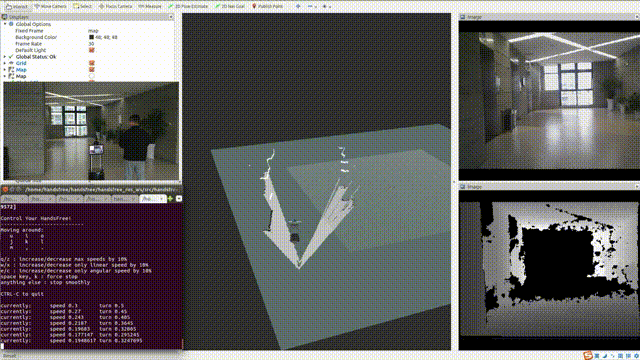Activate the 2D Pose Estimate tool
The height and width of the screenshot is (360, 640).
click(x=188, y=7)
